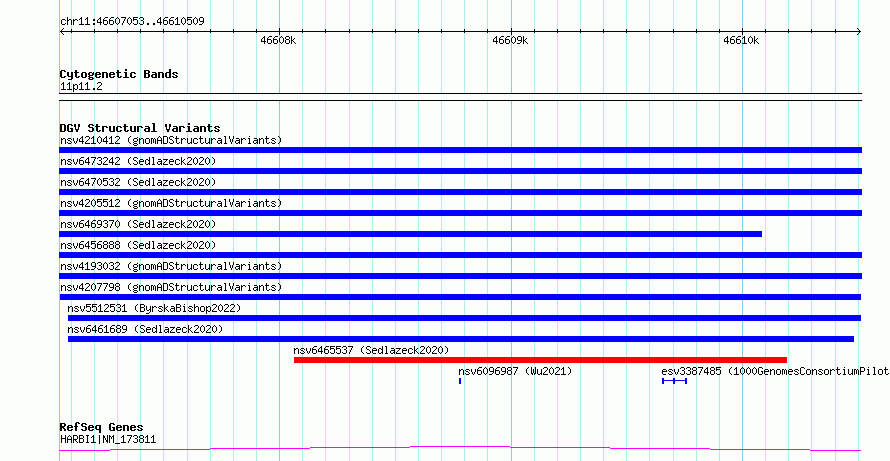Screen dimensions: 890x461
Task: Click the DGV Structural Variants track title
Action: coord(140,128)
